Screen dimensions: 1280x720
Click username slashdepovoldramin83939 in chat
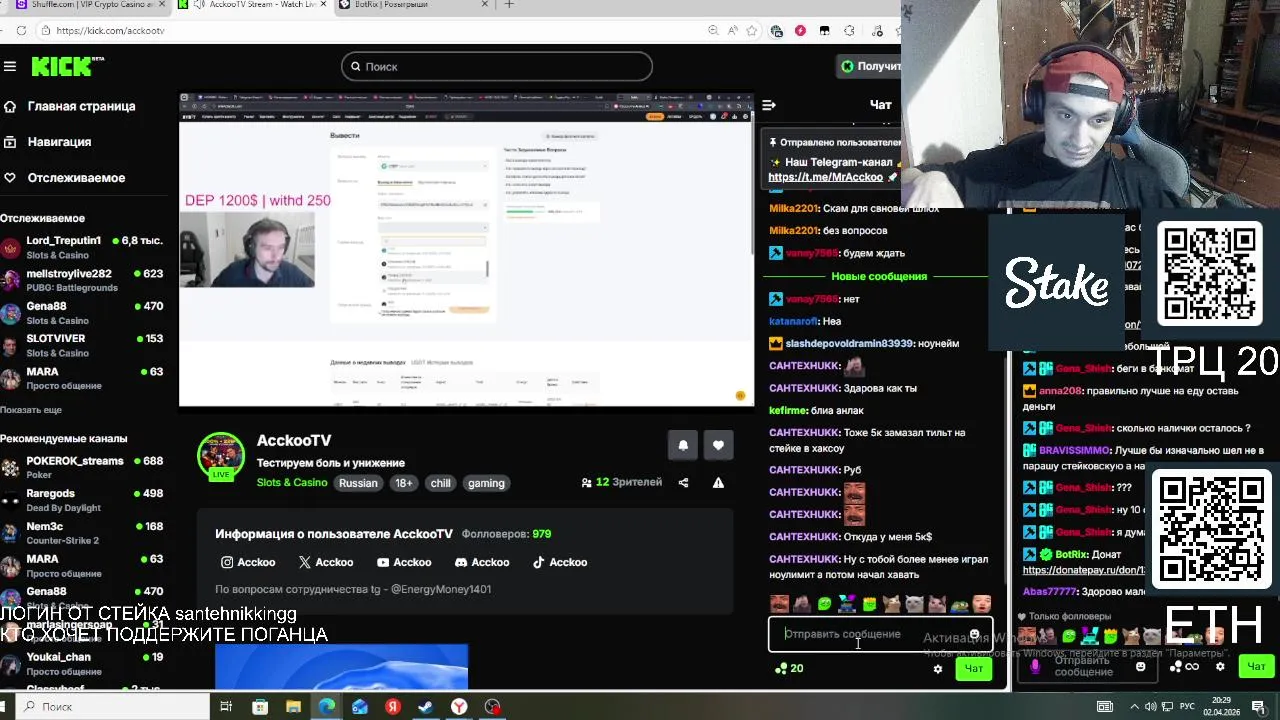pyautogui.click(x=849, y=343)
